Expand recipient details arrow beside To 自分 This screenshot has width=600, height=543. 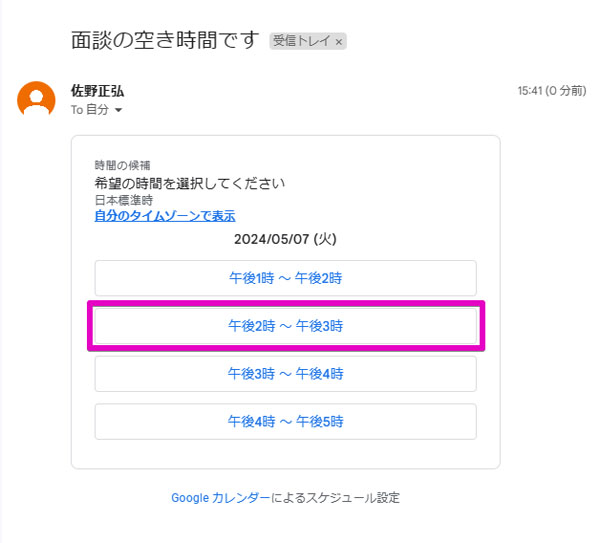tap(119, 110)
